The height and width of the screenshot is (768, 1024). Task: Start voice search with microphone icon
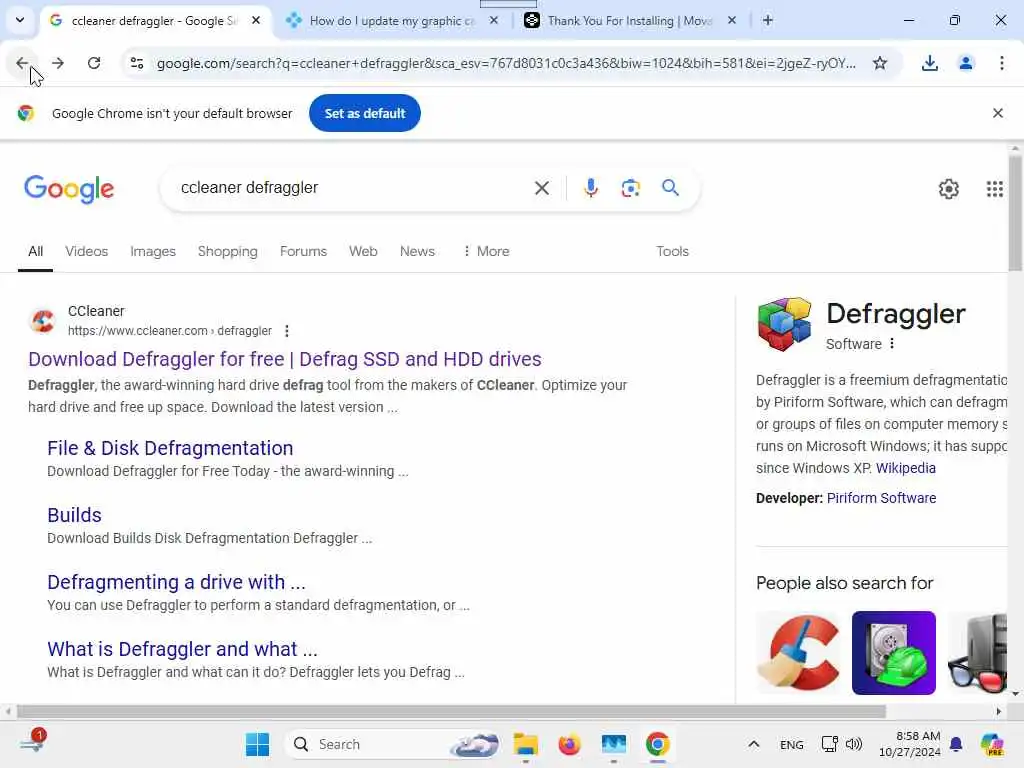coord(590,188)
